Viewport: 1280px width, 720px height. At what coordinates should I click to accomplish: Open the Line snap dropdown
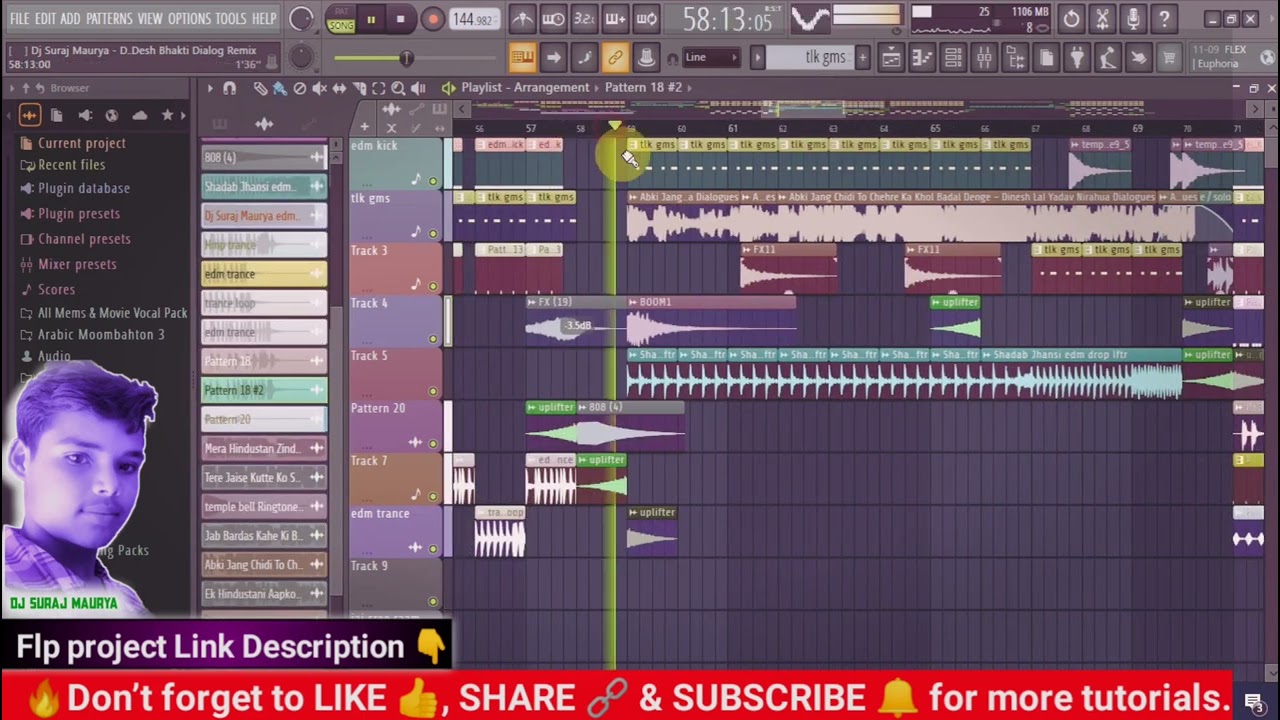coord(711,58)
